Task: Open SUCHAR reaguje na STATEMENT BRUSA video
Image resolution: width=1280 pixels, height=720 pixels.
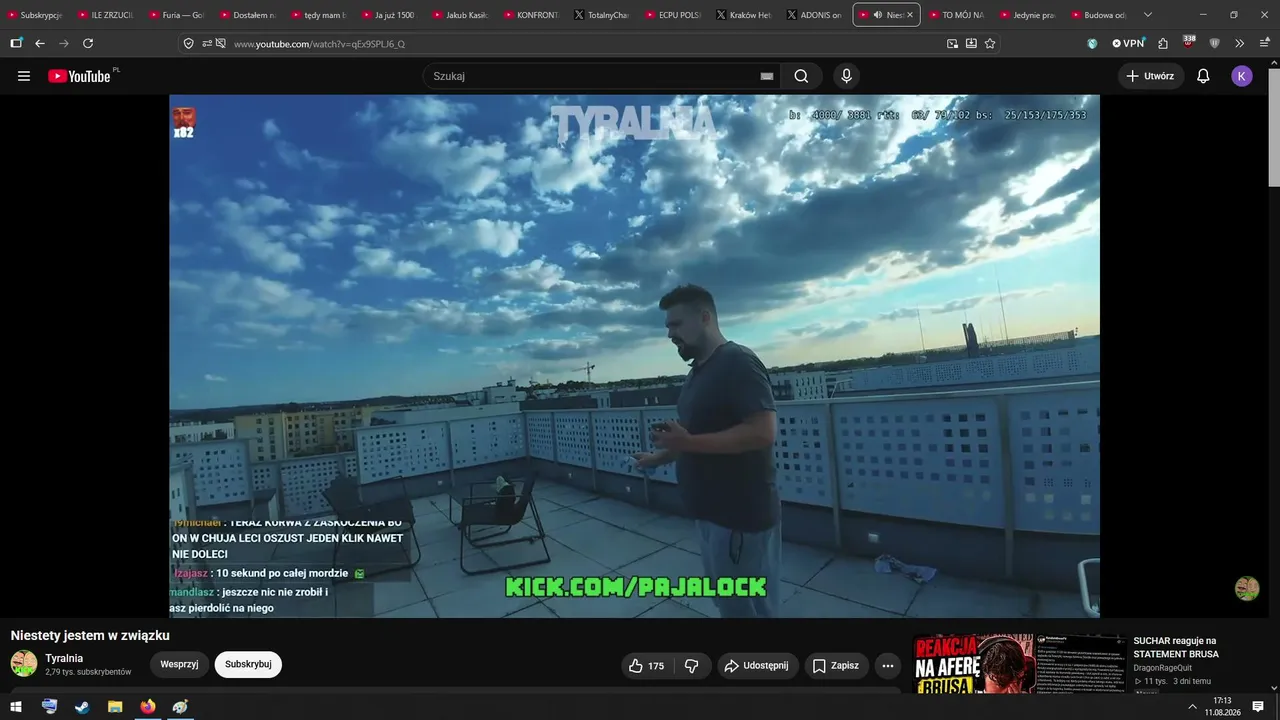Action: pos(1176,647)
